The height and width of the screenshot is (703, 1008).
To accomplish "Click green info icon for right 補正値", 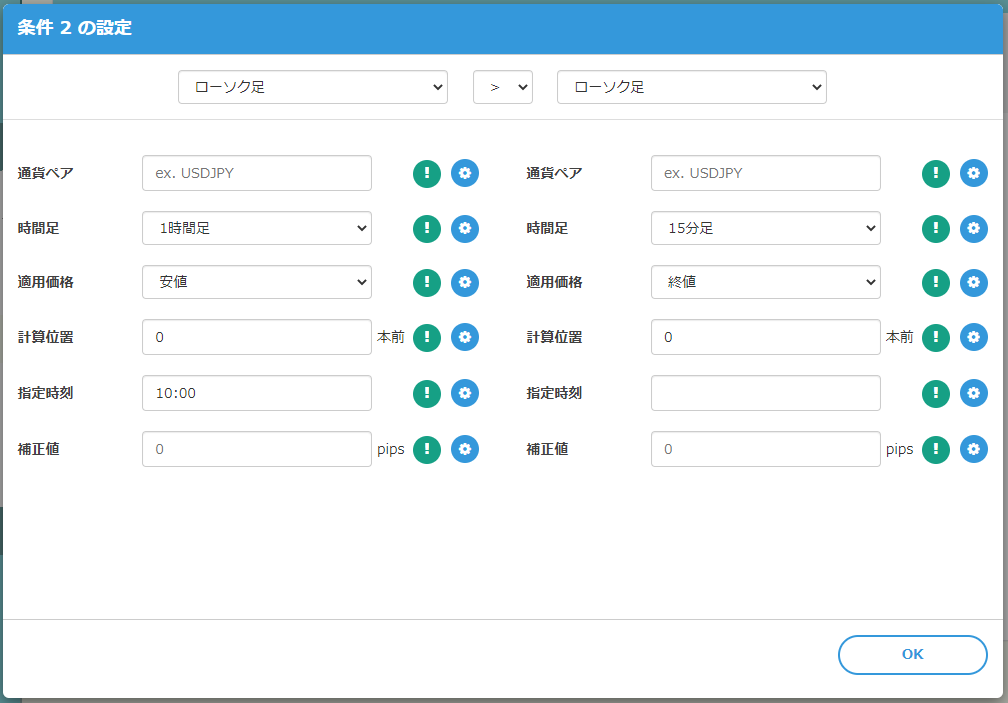I will pos(936,449).
